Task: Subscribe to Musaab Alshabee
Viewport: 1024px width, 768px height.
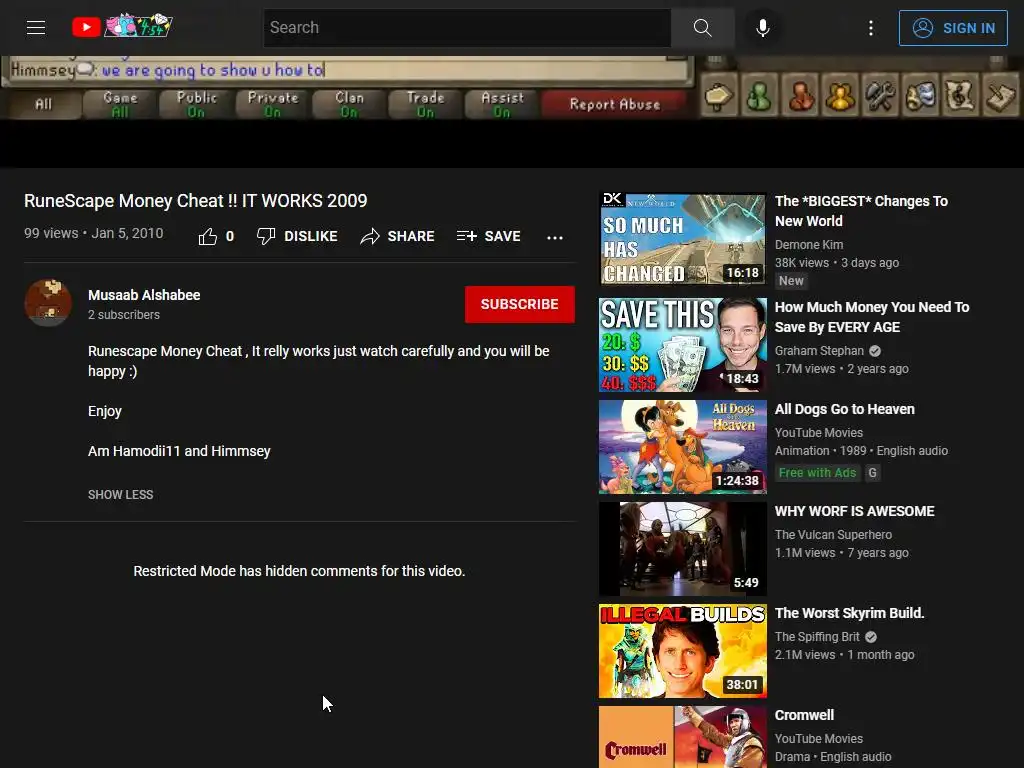Action: [x=520, y=304]
